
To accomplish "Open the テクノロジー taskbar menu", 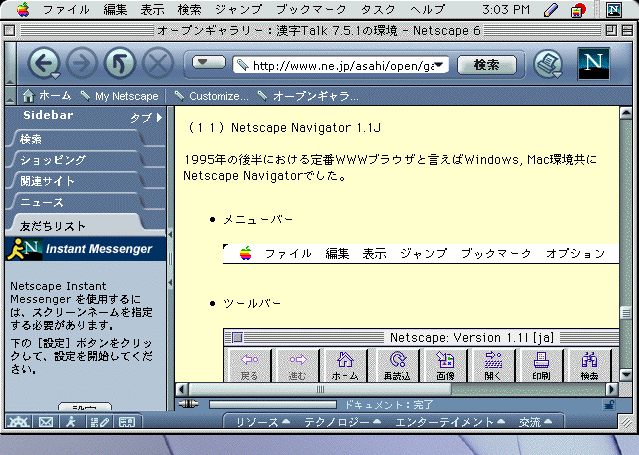I will 343,422.
